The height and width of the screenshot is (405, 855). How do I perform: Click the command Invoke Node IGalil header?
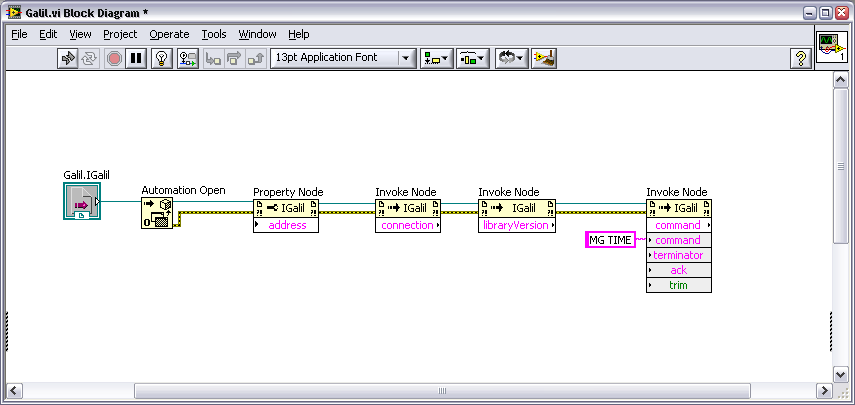coord(679,208)
